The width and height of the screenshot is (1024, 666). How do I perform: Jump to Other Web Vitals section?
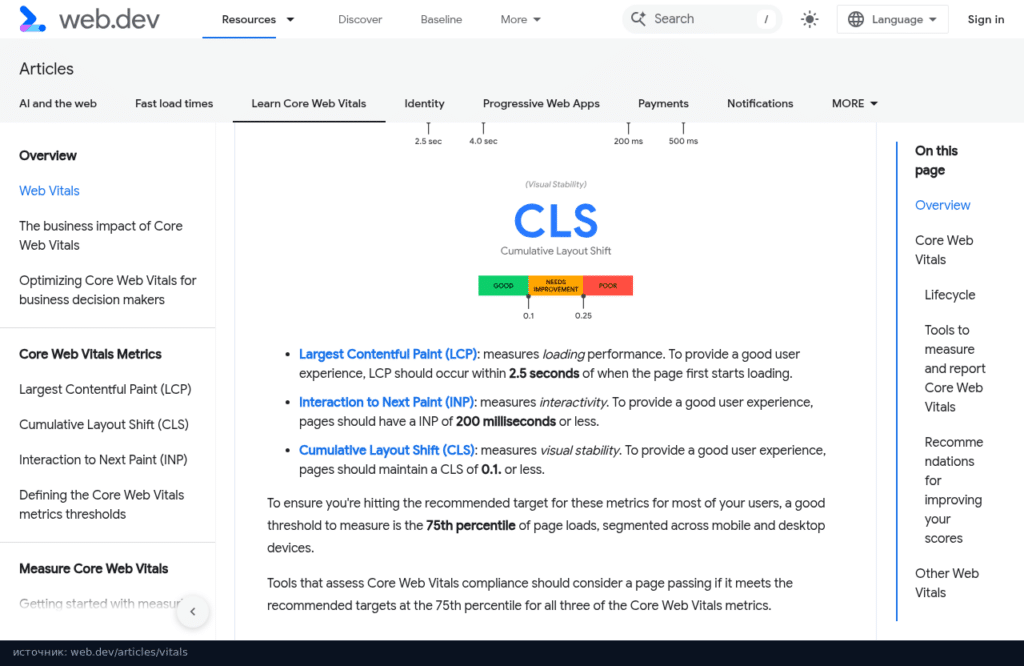947,583
